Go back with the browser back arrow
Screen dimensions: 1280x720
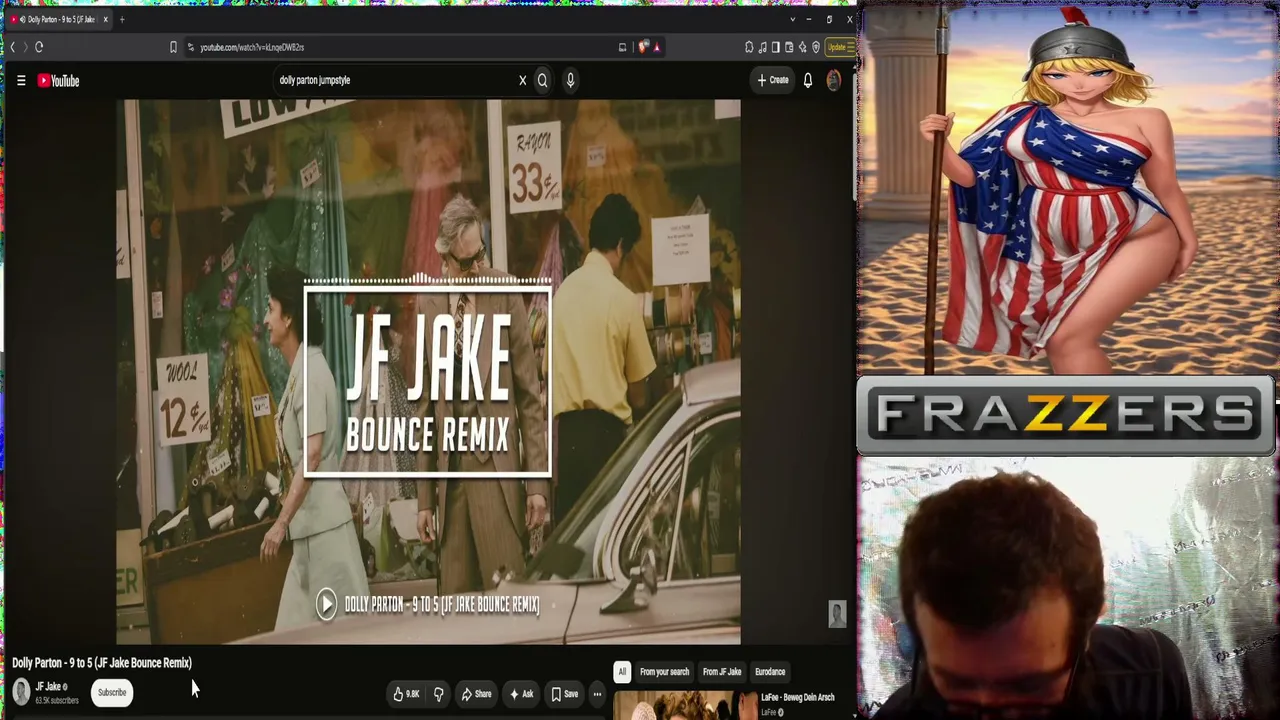coord(12,47)
